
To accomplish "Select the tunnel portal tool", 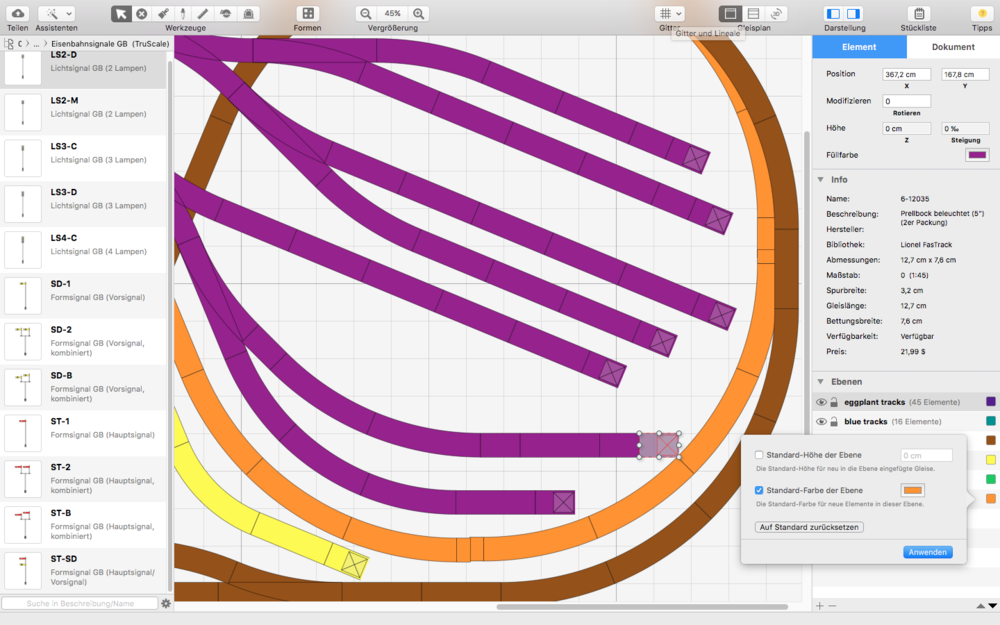I will (x=248, y=13).
